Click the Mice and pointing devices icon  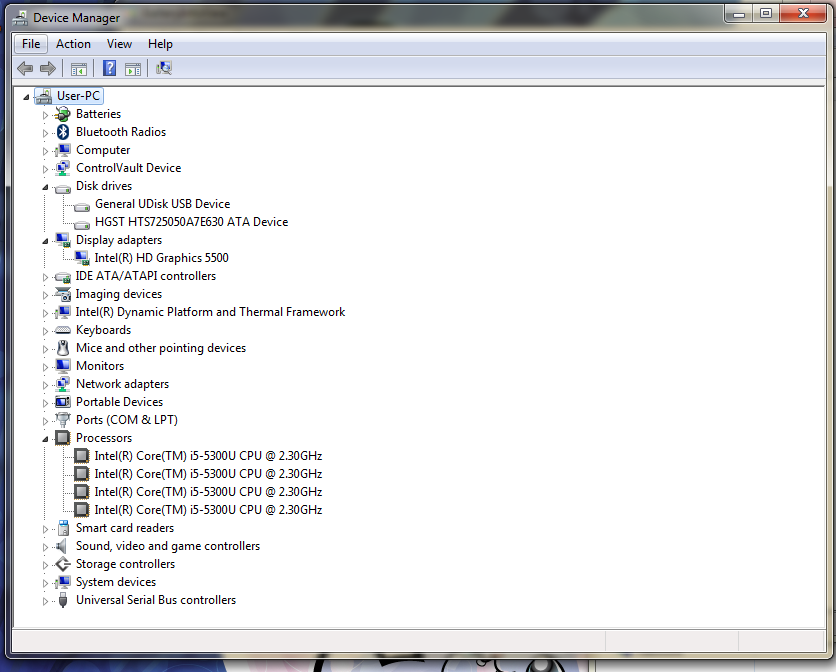[63, 348]
